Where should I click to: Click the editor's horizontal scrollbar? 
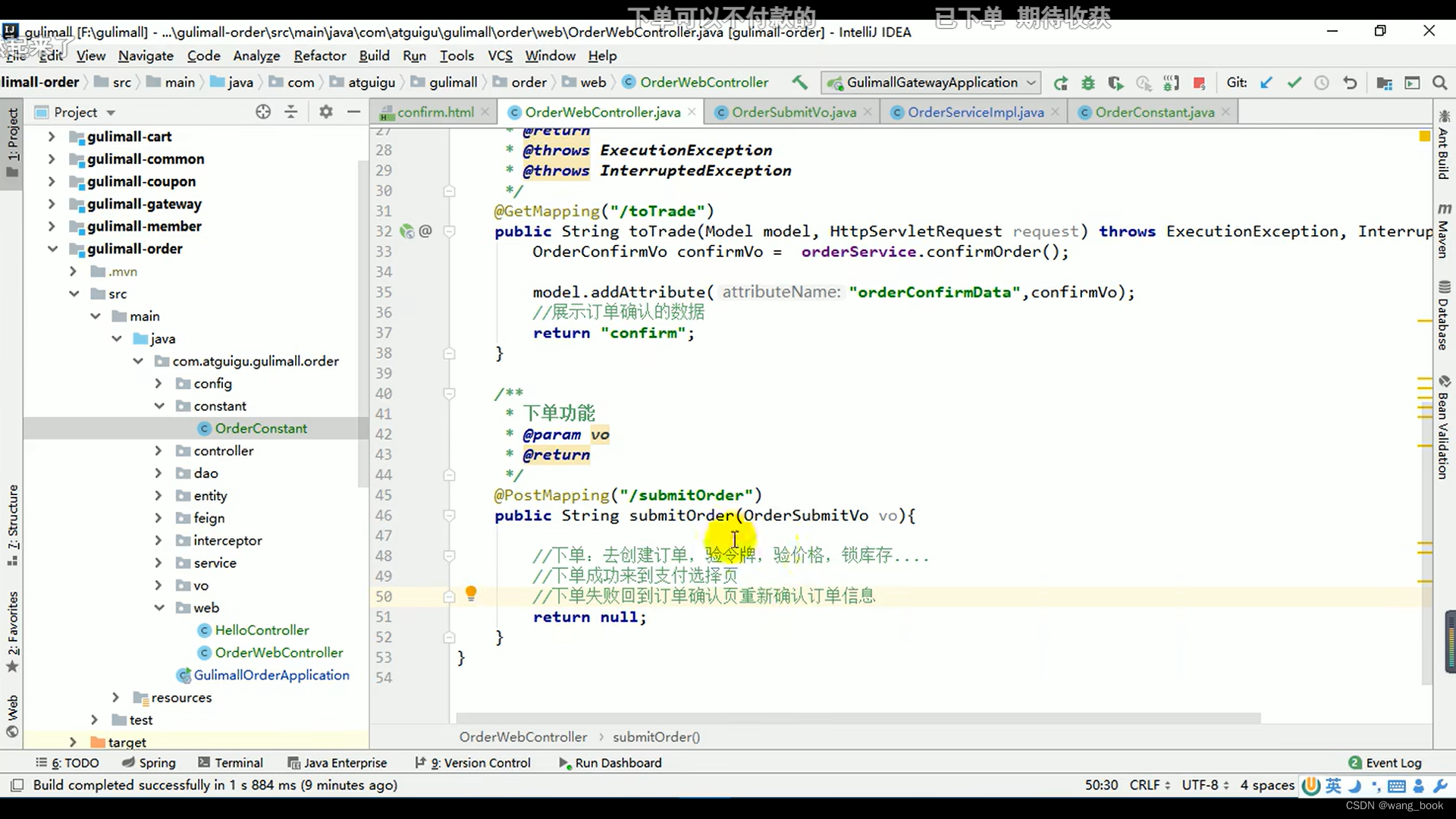pyautogui.click(x=857, y=717)
